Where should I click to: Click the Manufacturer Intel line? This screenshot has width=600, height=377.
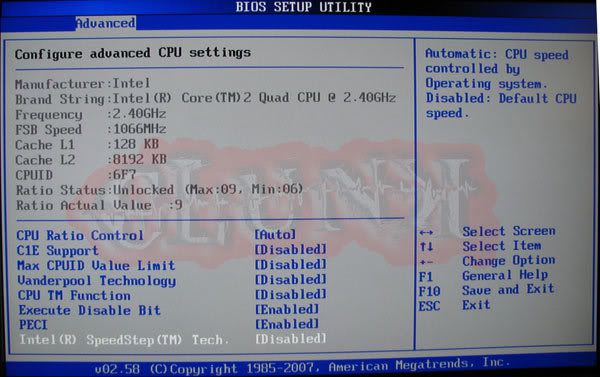(83, 84)
